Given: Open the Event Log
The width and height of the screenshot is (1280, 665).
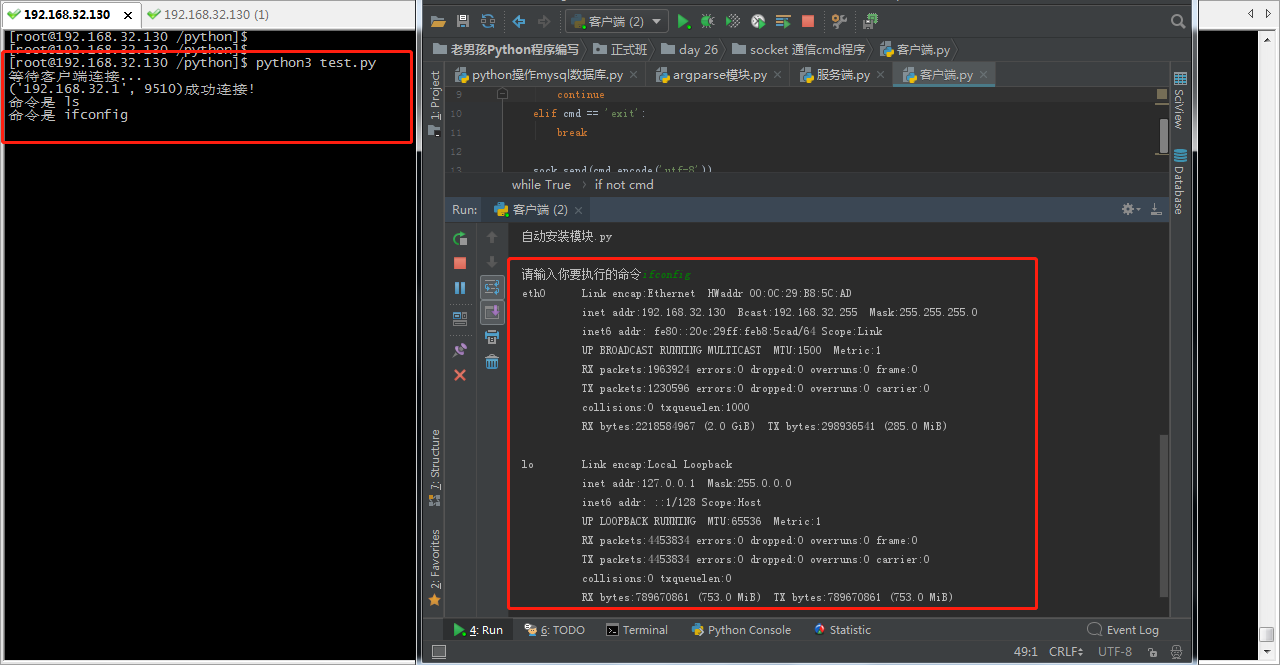Looking at the screenshot, I should (x=1123, y=630).
